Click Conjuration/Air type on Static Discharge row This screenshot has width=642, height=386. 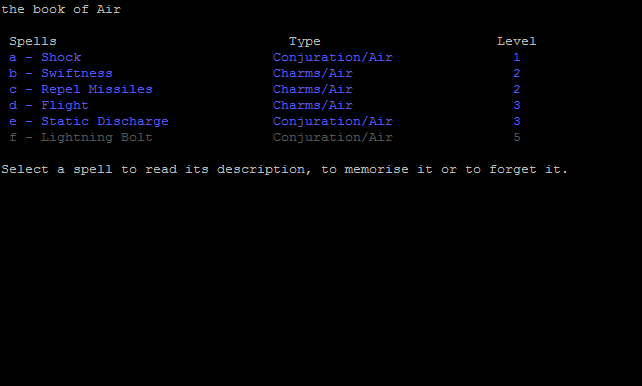[x=332, y=121]
